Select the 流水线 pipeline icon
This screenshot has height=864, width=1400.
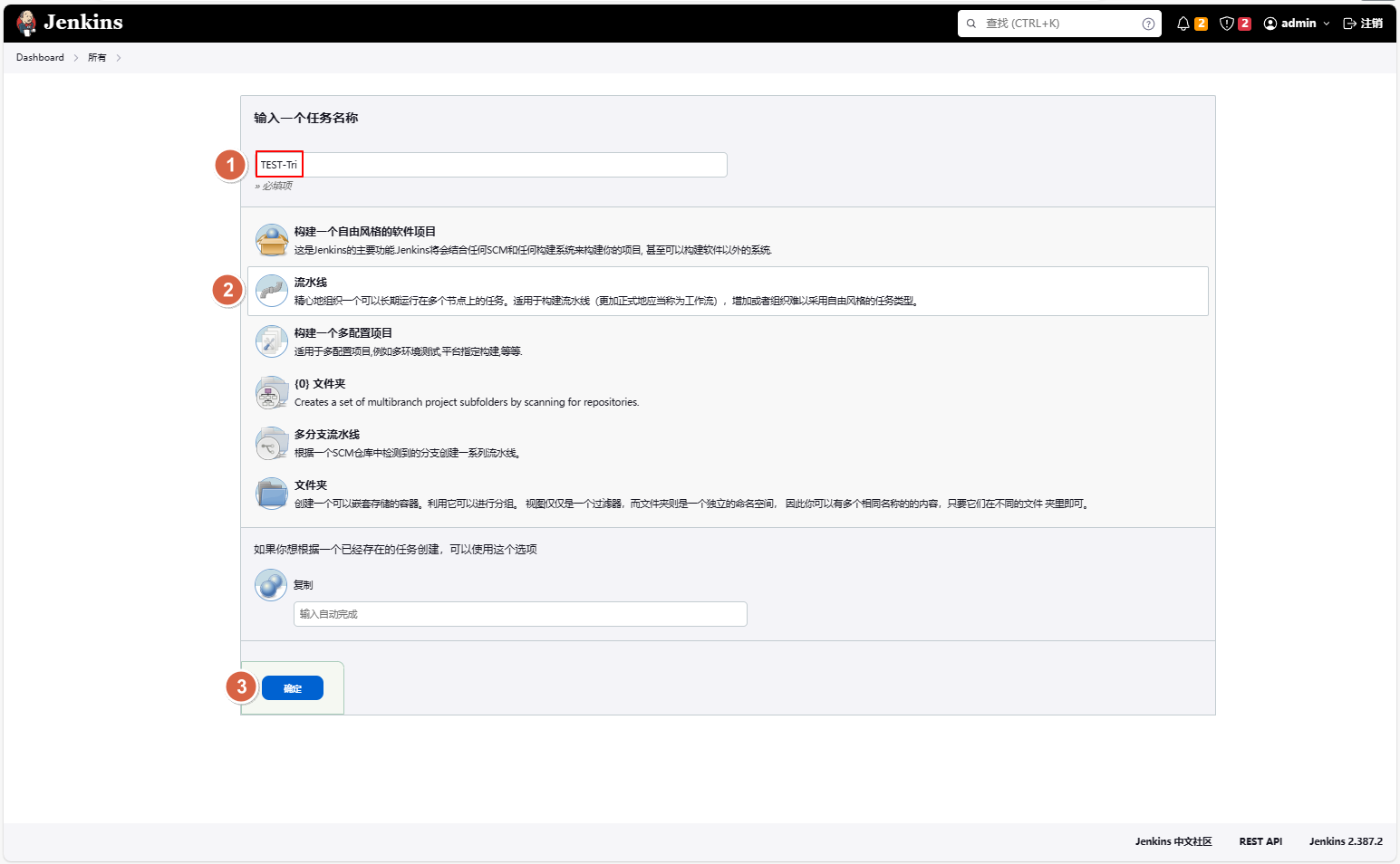(272, 291)
